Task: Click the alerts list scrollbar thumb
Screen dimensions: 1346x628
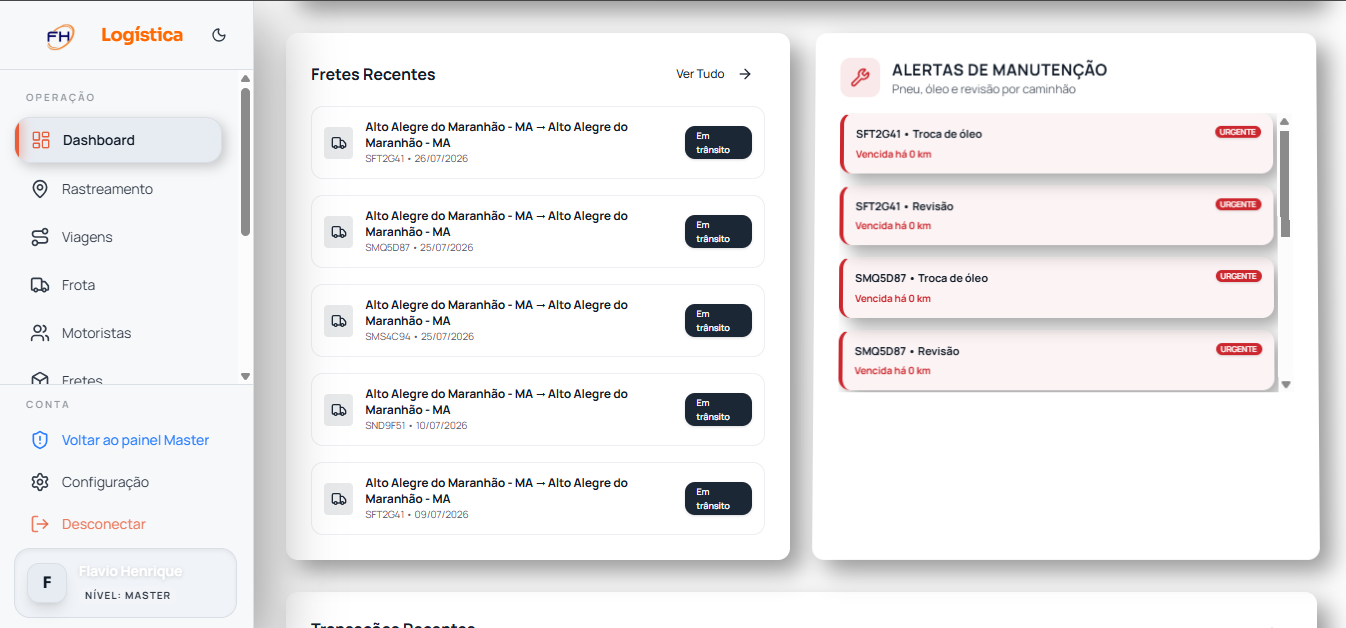Action: [x=1285, y=184]
